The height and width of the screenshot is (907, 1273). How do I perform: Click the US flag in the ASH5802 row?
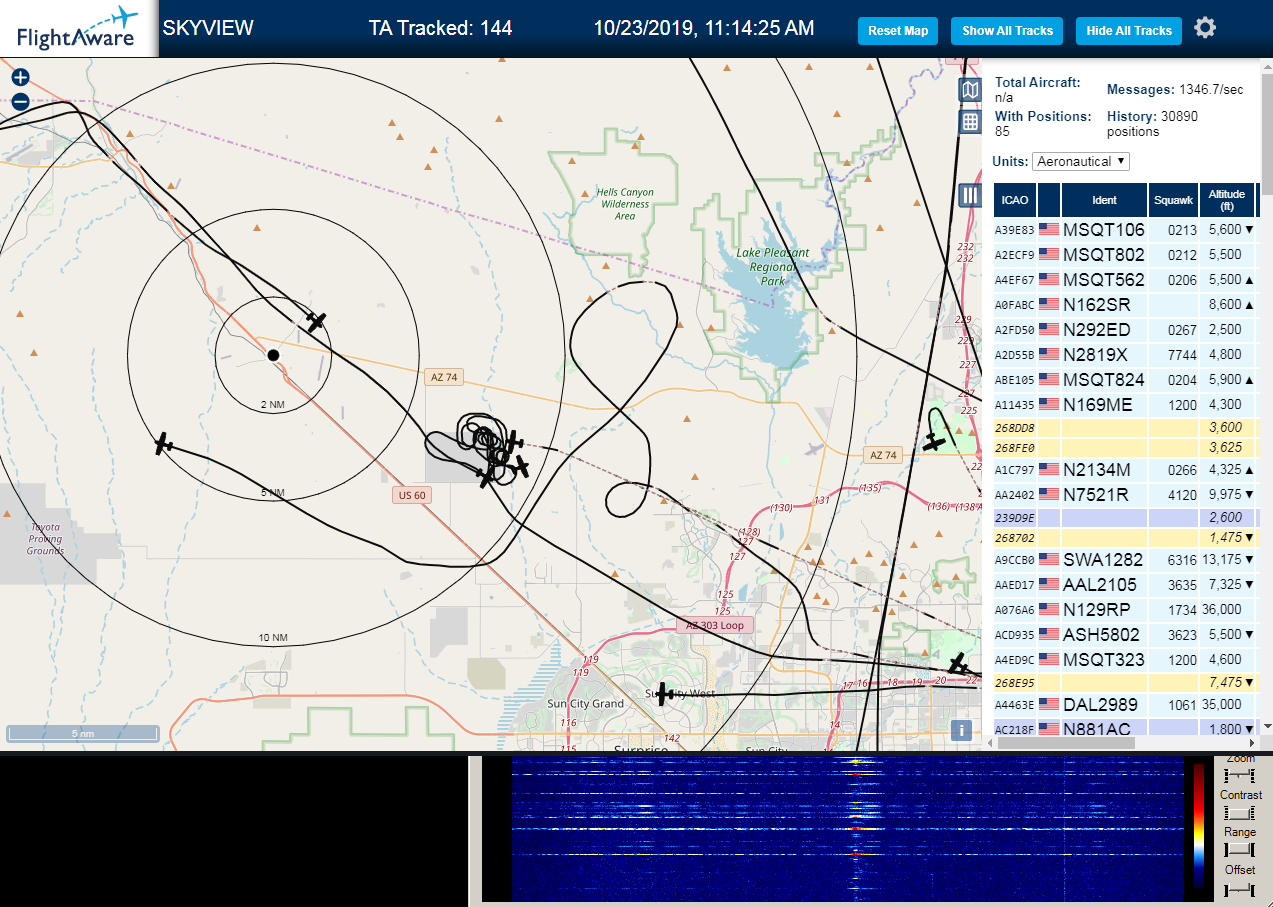pos(1049,634)
